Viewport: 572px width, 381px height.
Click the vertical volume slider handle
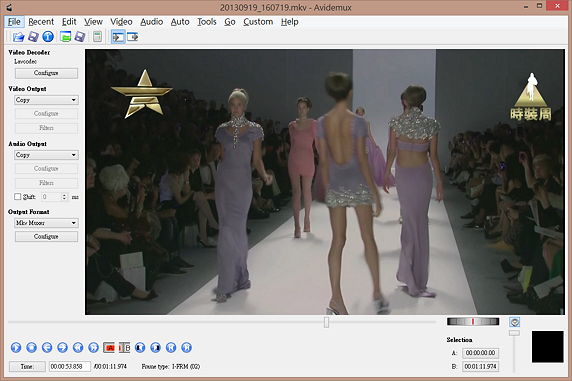(x=514, y=333)
